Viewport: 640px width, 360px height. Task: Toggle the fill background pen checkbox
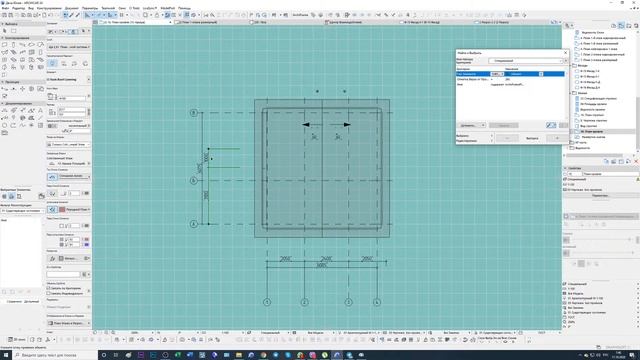pos(62,226)
